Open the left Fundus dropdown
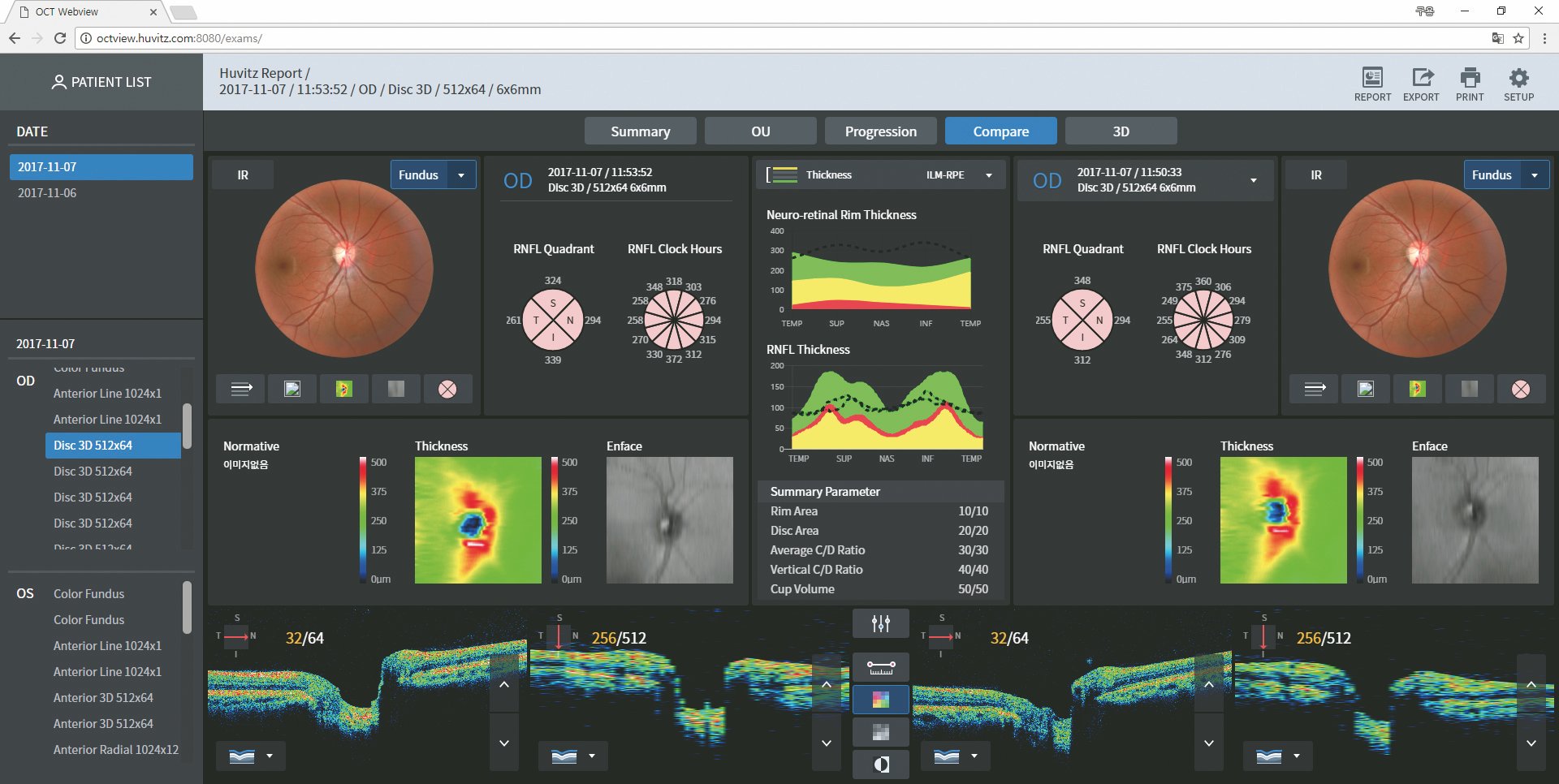 (433, 175)
